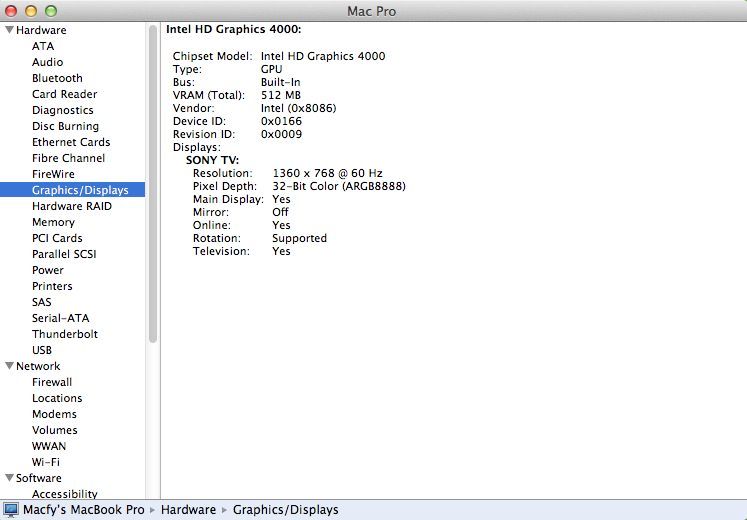Open Firewall under Network
Viewport: 747px width, 520px height.
[52, 382]
